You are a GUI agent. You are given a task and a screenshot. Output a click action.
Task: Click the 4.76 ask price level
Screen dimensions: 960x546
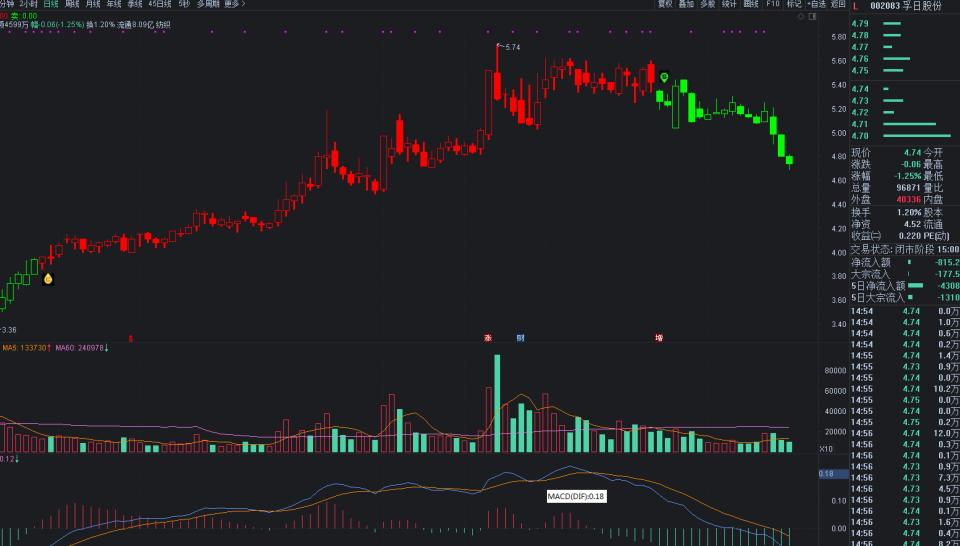[x=860, y=59]
